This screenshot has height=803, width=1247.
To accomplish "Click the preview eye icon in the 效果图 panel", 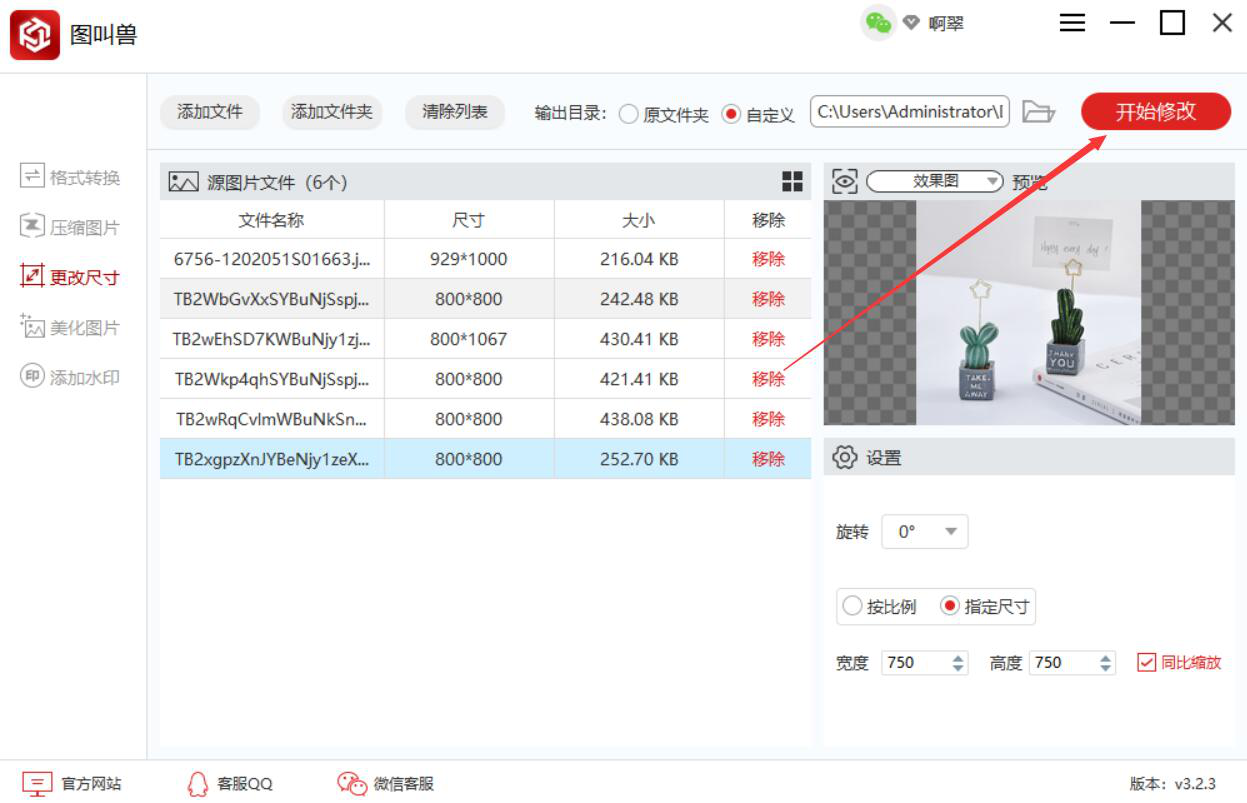I will click(842, 181).
